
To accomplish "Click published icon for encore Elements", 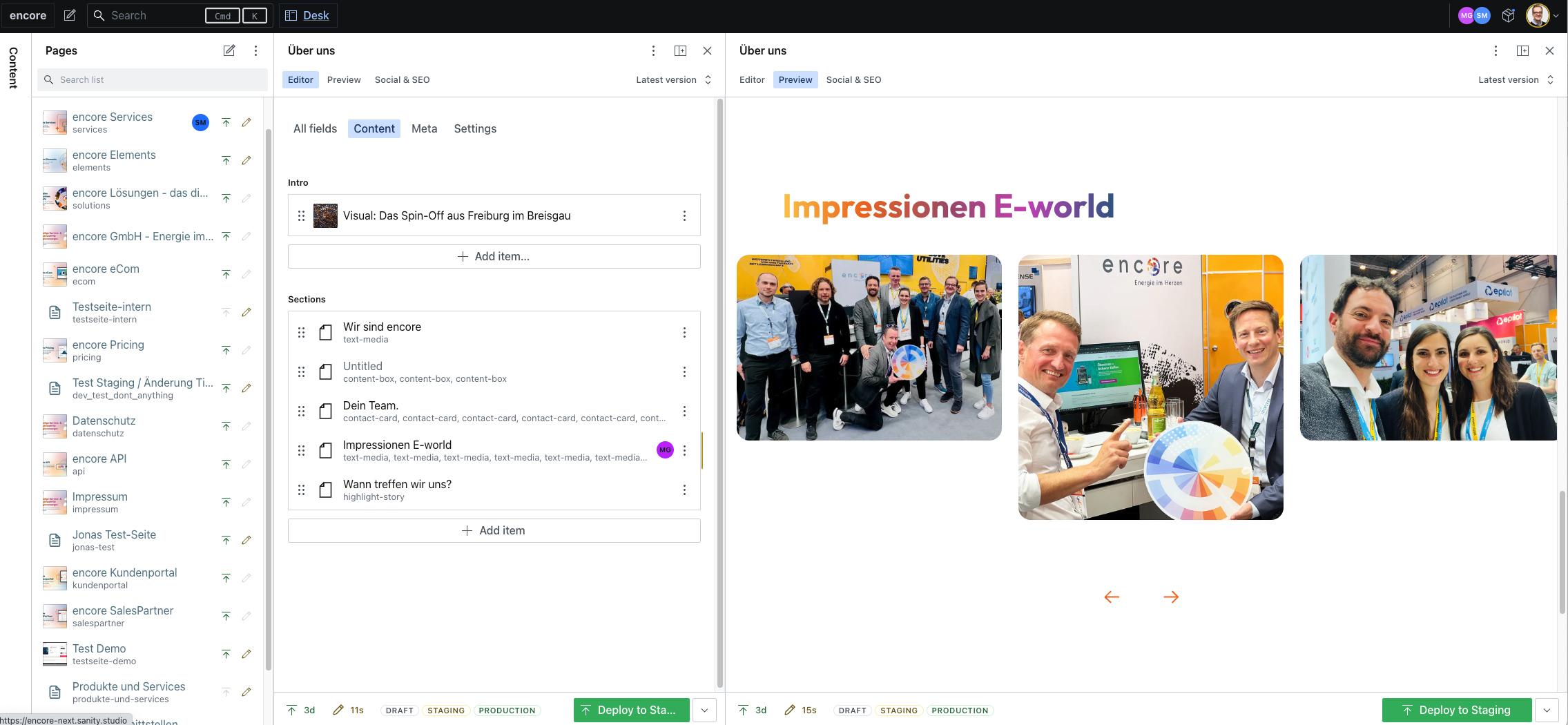I will [x=226, y=160].
